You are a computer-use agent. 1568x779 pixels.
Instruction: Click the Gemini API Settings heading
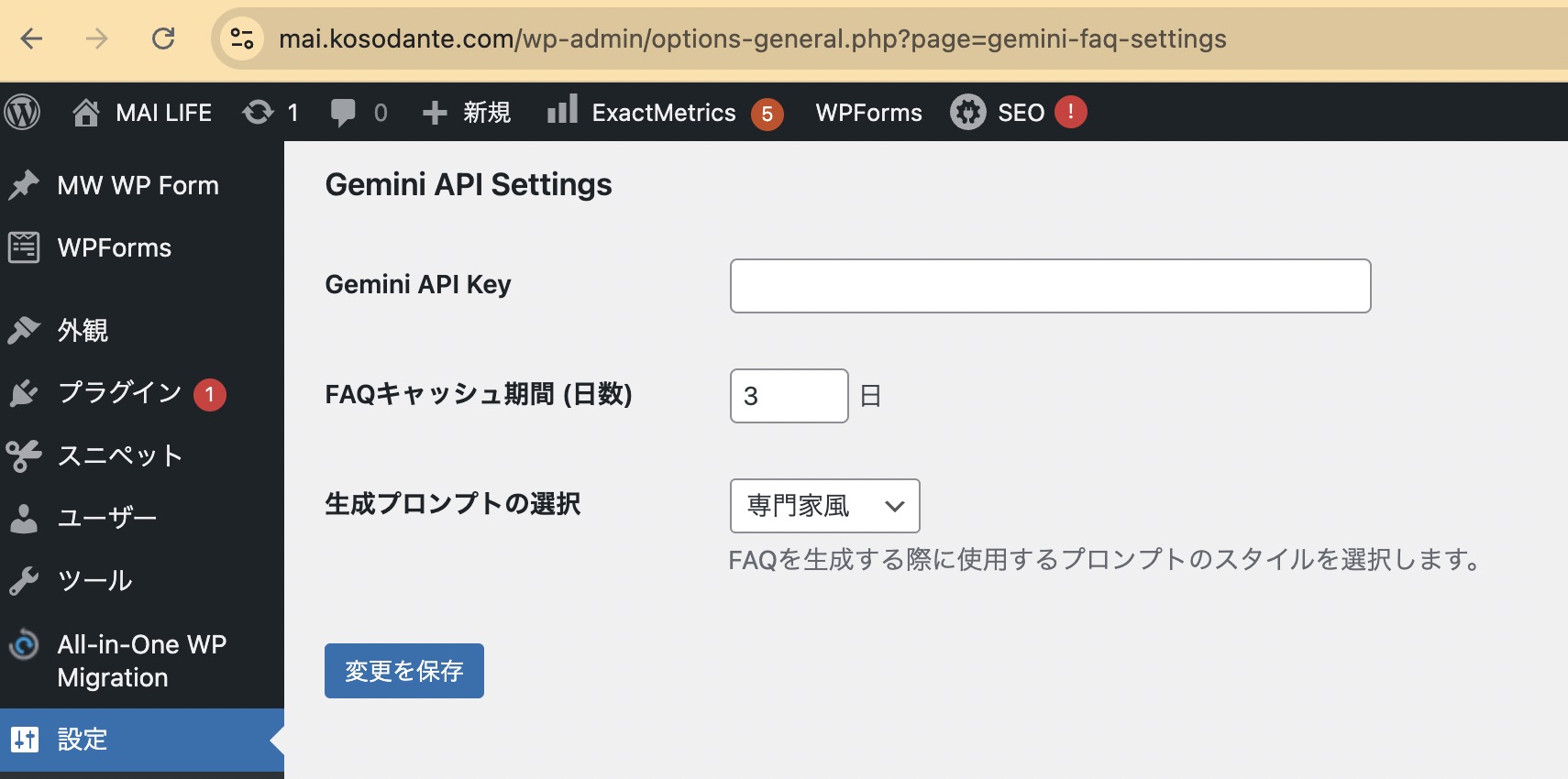pos(469,184)
